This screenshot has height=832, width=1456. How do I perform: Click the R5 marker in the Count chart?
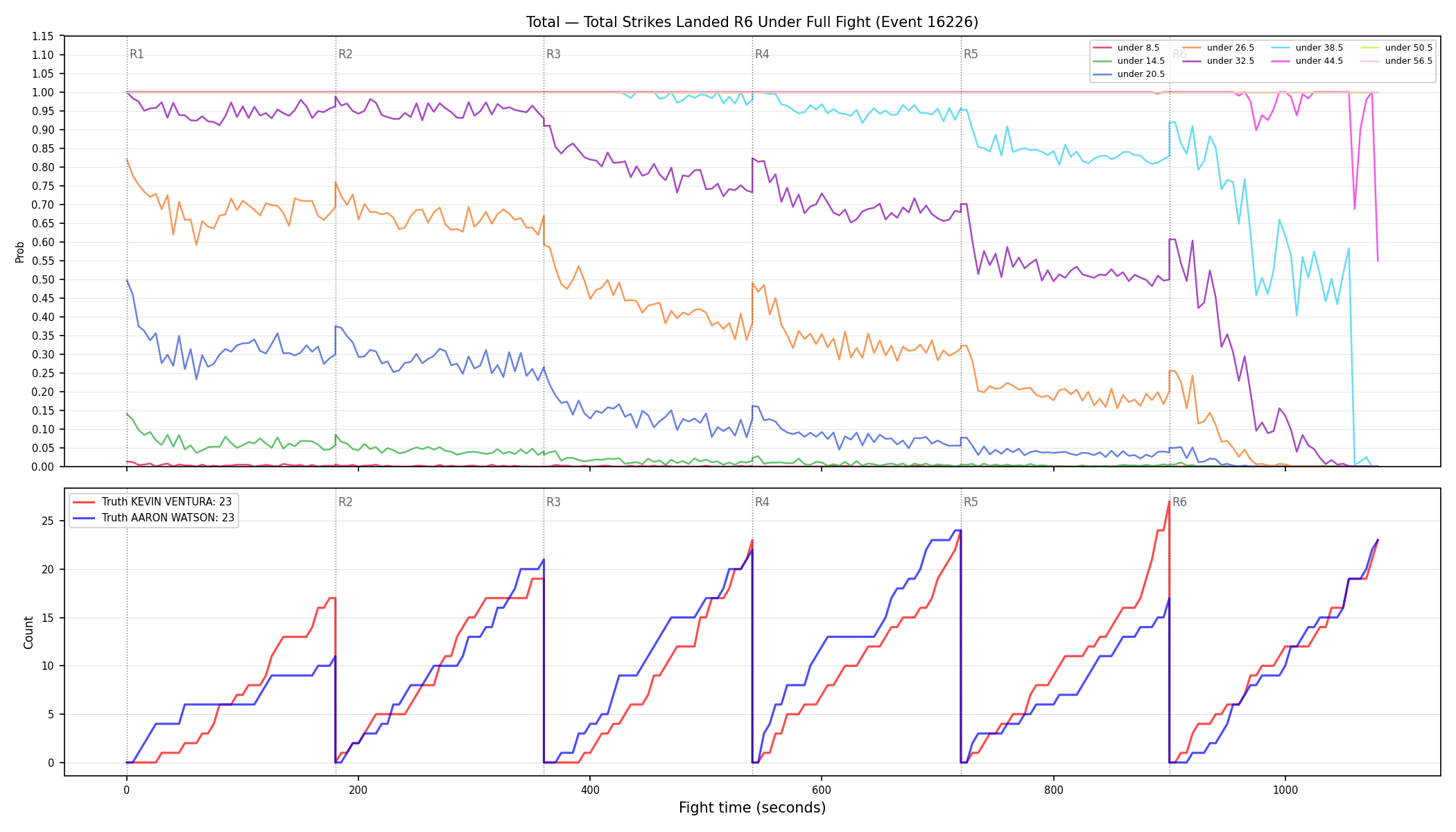click(x=971, y=502)
